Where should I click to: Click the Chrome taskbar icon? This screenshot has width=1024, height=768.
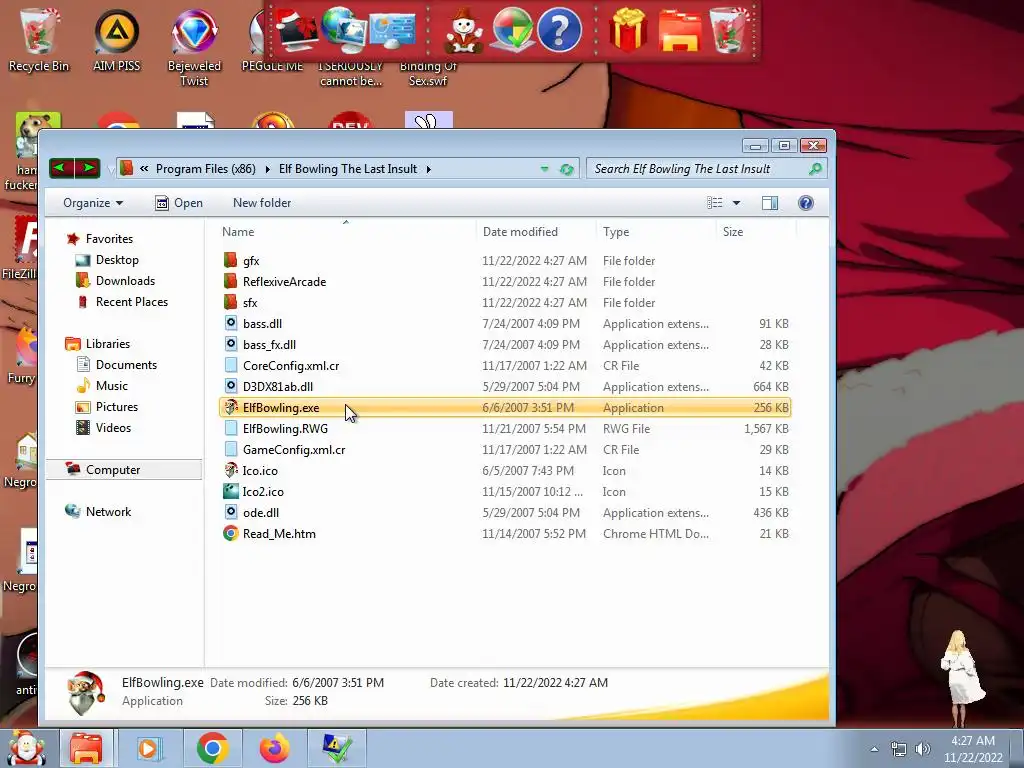(212, 748)
